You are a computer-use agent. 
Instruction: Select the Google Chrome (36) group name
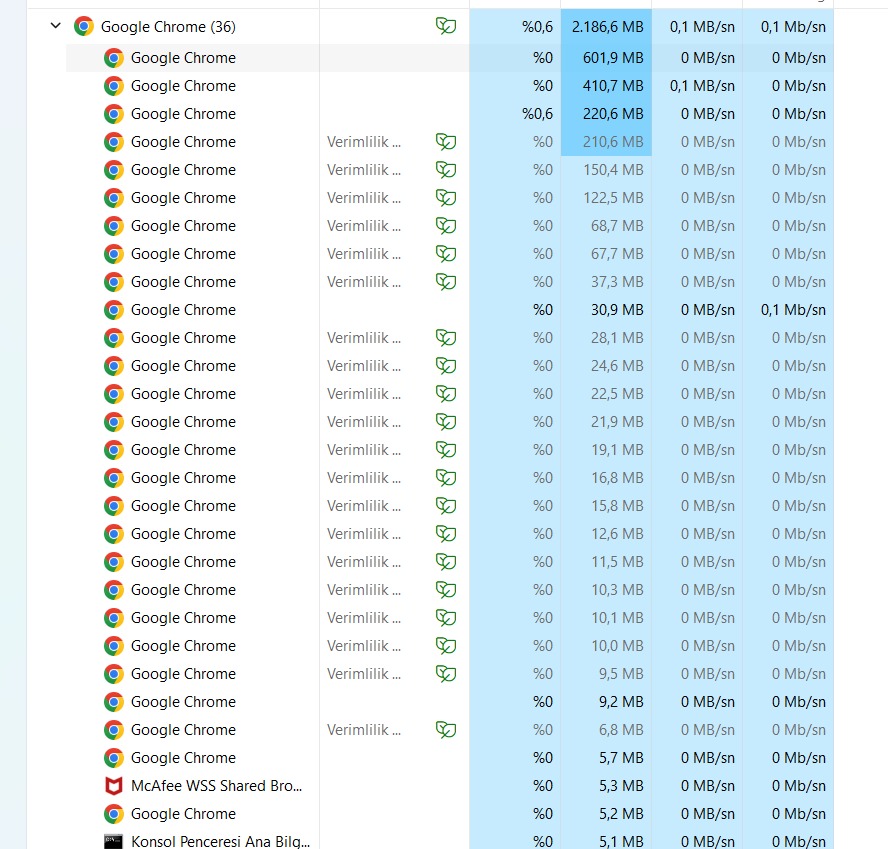(168, 27)
